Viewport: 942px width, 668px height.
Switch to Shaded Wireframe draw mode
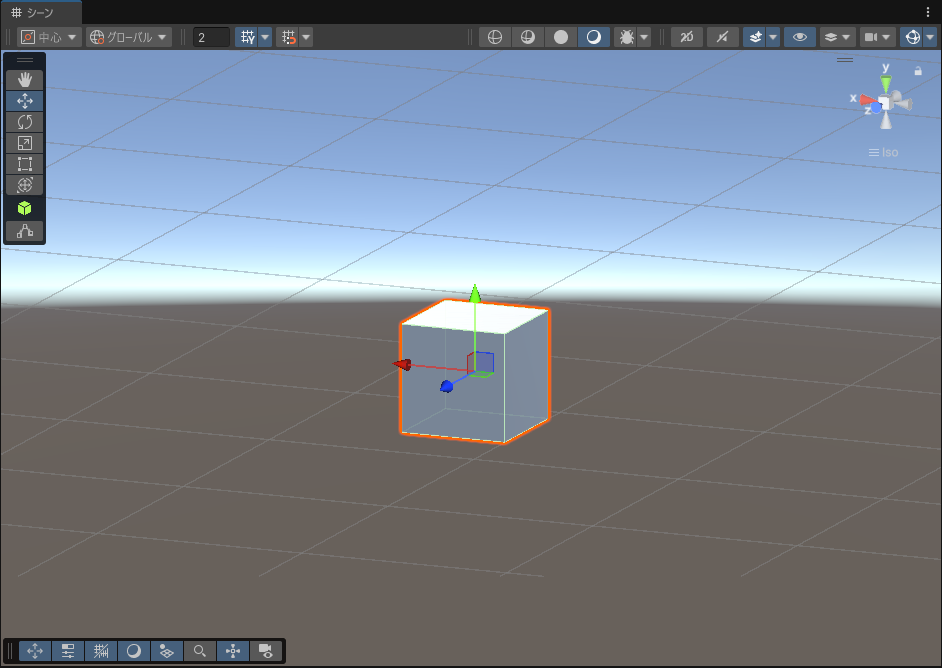click(528, 37)
